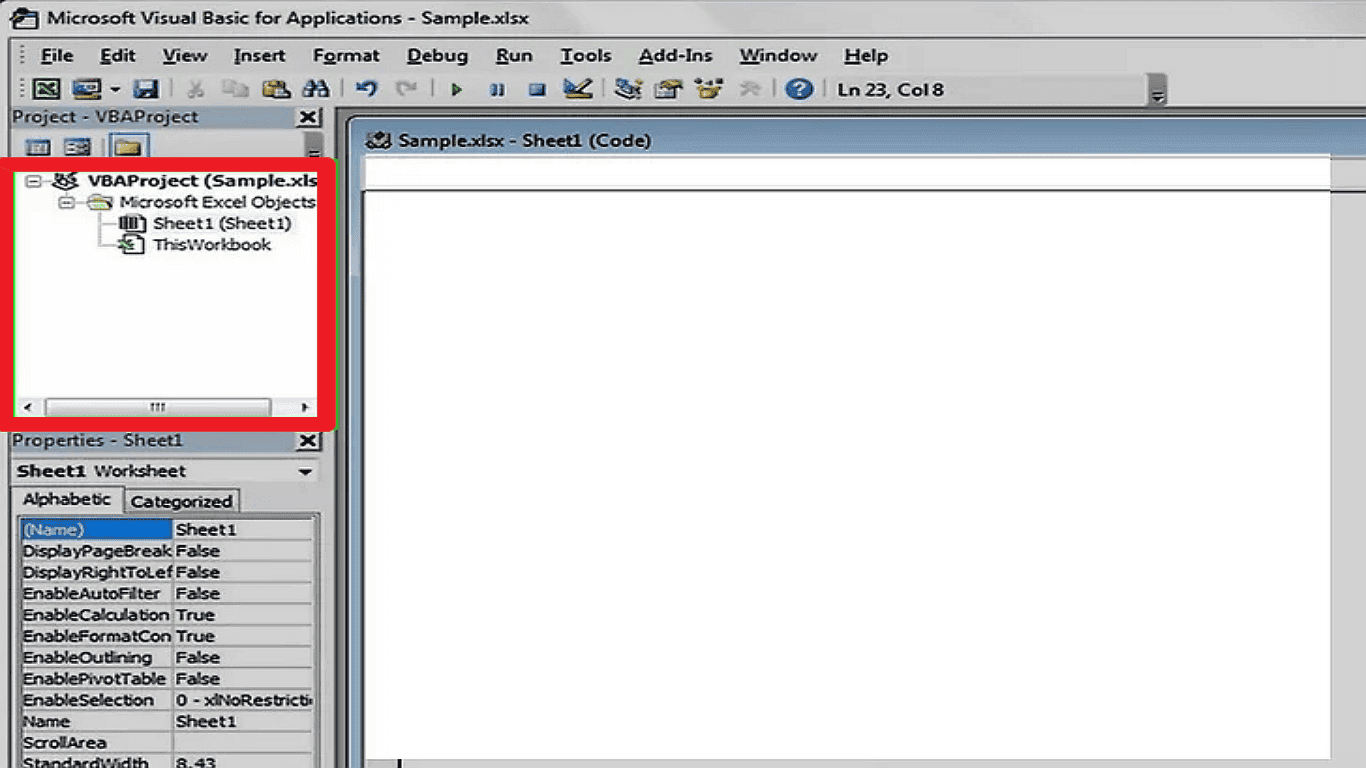Click the EnableSelection xlNoRestrictions value
Viewport: 1366px width, 768px height.
pyautogui.click(x=243, y=700)
